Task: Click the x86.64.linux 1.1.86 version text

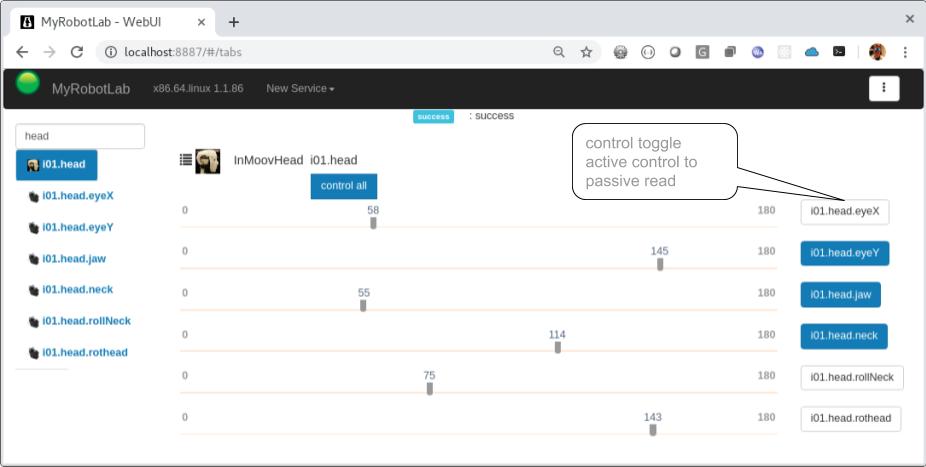Action: tap(198, 89)
